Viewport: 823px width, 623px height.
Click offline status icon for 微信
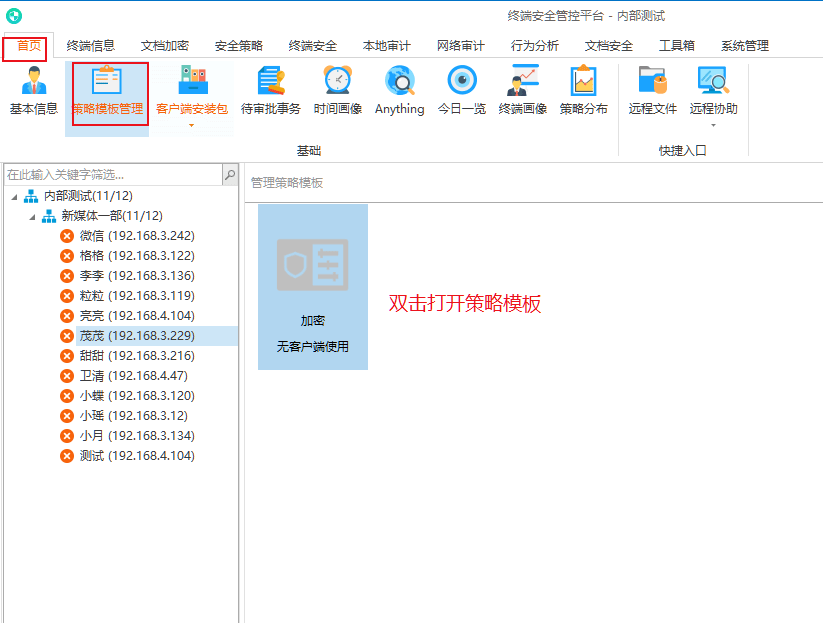pos(67,236)
